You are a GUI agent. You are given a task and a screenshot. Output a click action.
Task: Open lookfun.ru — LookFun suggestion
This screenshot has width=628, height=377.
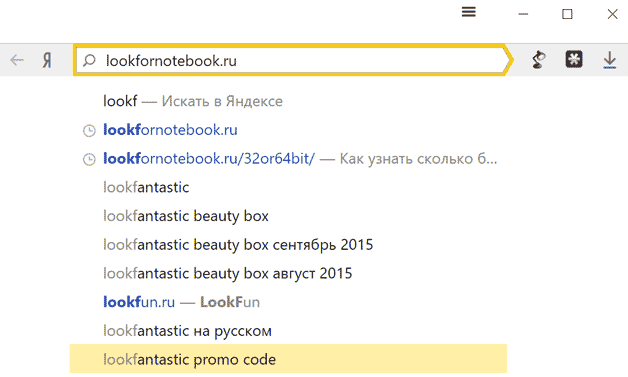tap(288, 302)
